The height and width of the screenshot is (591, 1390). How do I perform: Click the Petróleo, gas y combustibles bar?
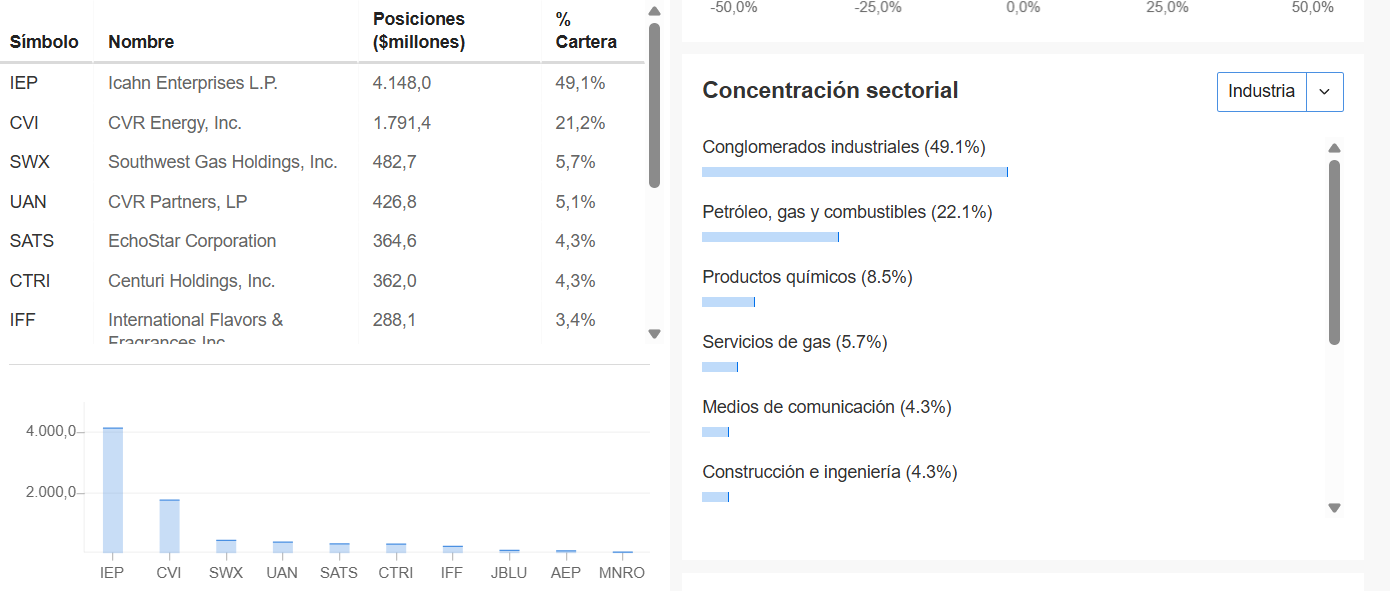(x=770, y=237)
